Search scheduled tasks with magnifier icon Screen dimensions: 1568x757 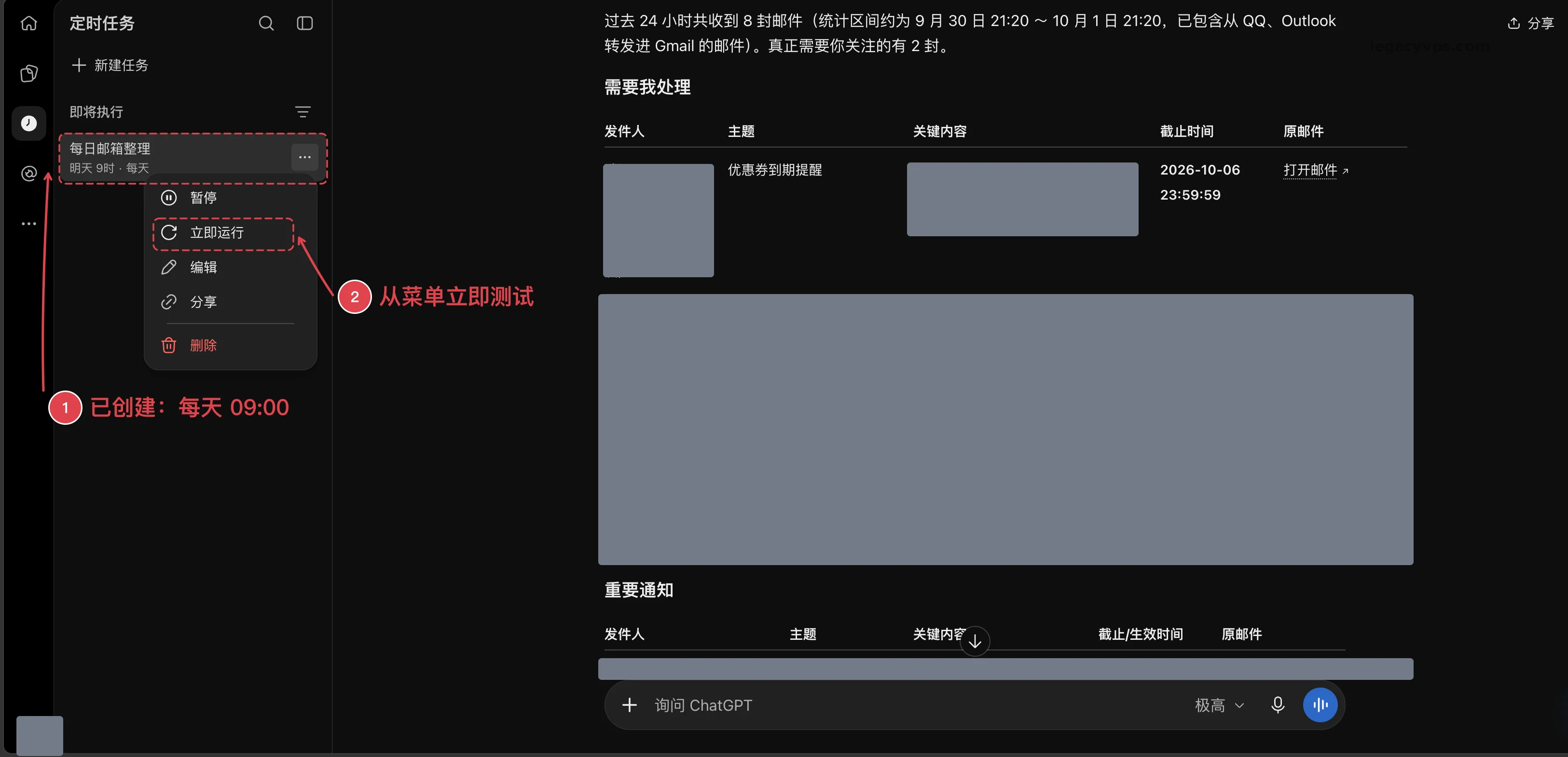[x=266, y=23]
